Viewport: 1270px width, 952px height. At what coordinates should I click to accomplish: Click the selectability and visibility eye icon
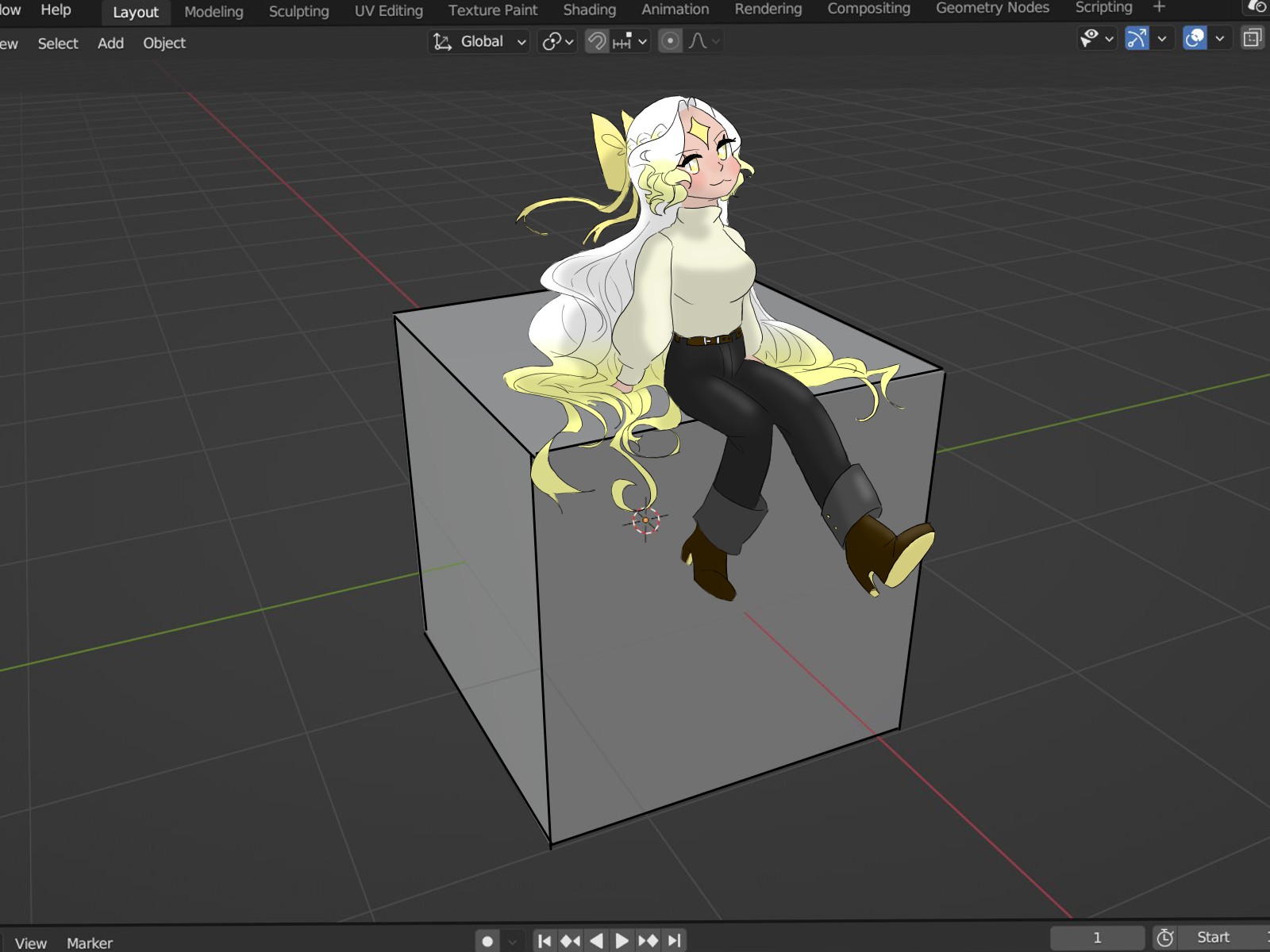tap(1090, 38)
